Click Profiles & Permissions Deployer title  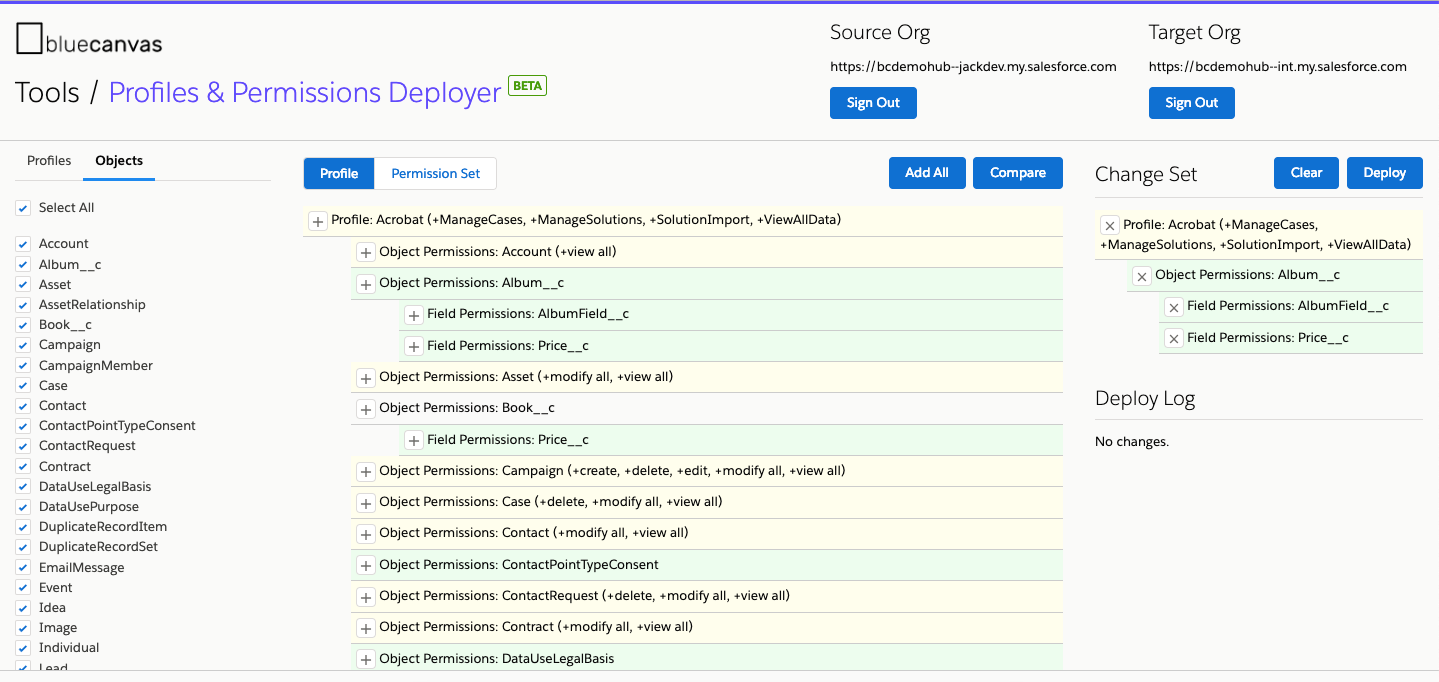click(305, 93)
